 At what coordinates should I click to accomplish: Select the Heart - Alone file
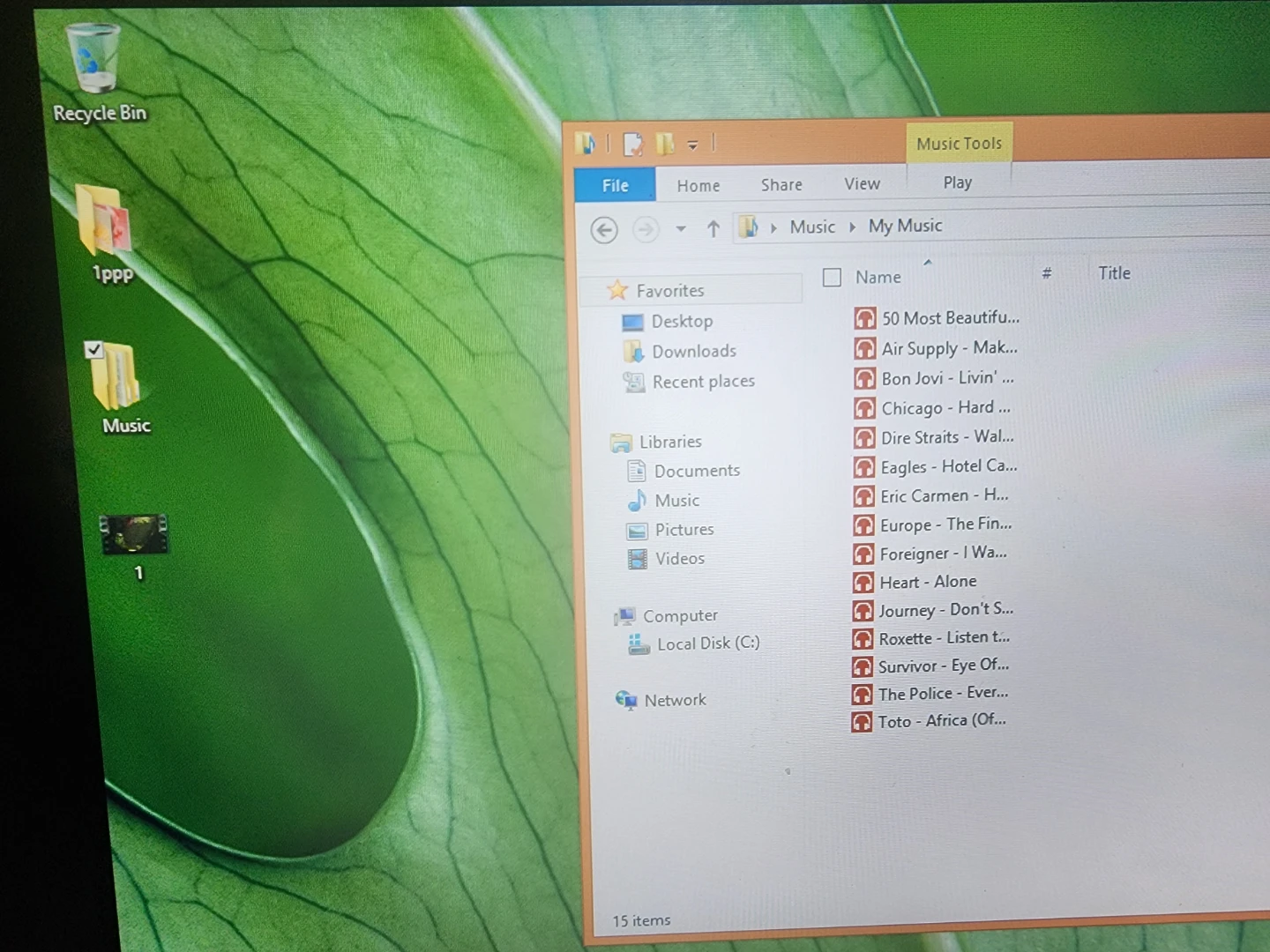click(915, 582)
